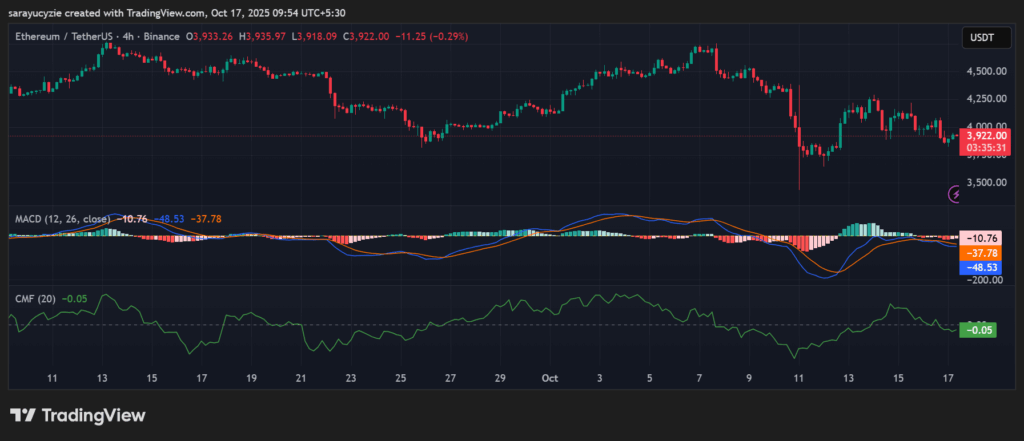Click the purple lightning bolt icon
The image size is (1024, 441).
pos(953,194)
